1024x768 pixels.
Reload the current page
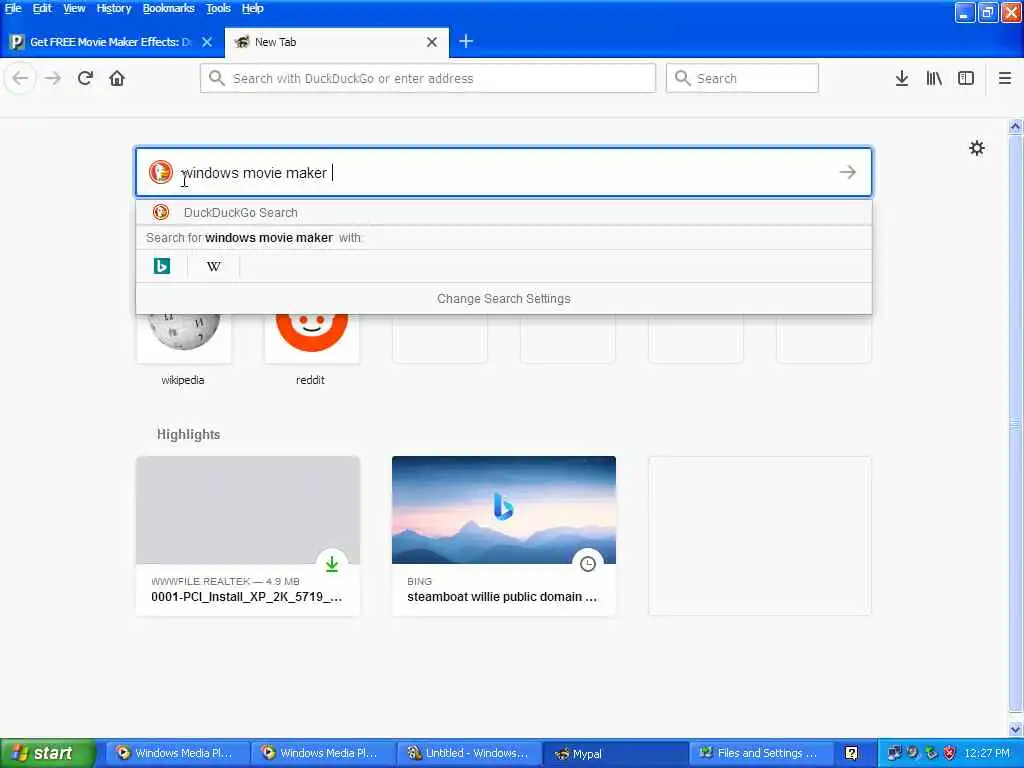tap(85, 78)
